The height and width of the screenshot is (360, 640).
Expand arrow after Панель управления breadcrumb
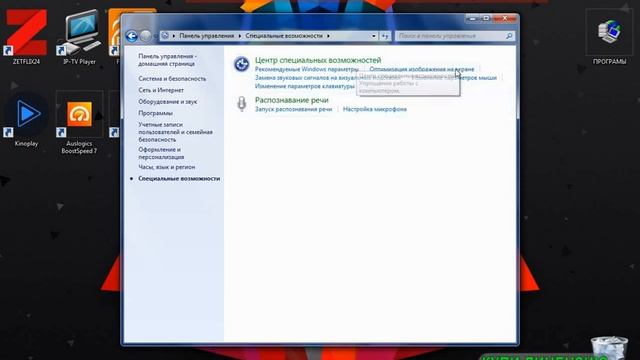240,36
